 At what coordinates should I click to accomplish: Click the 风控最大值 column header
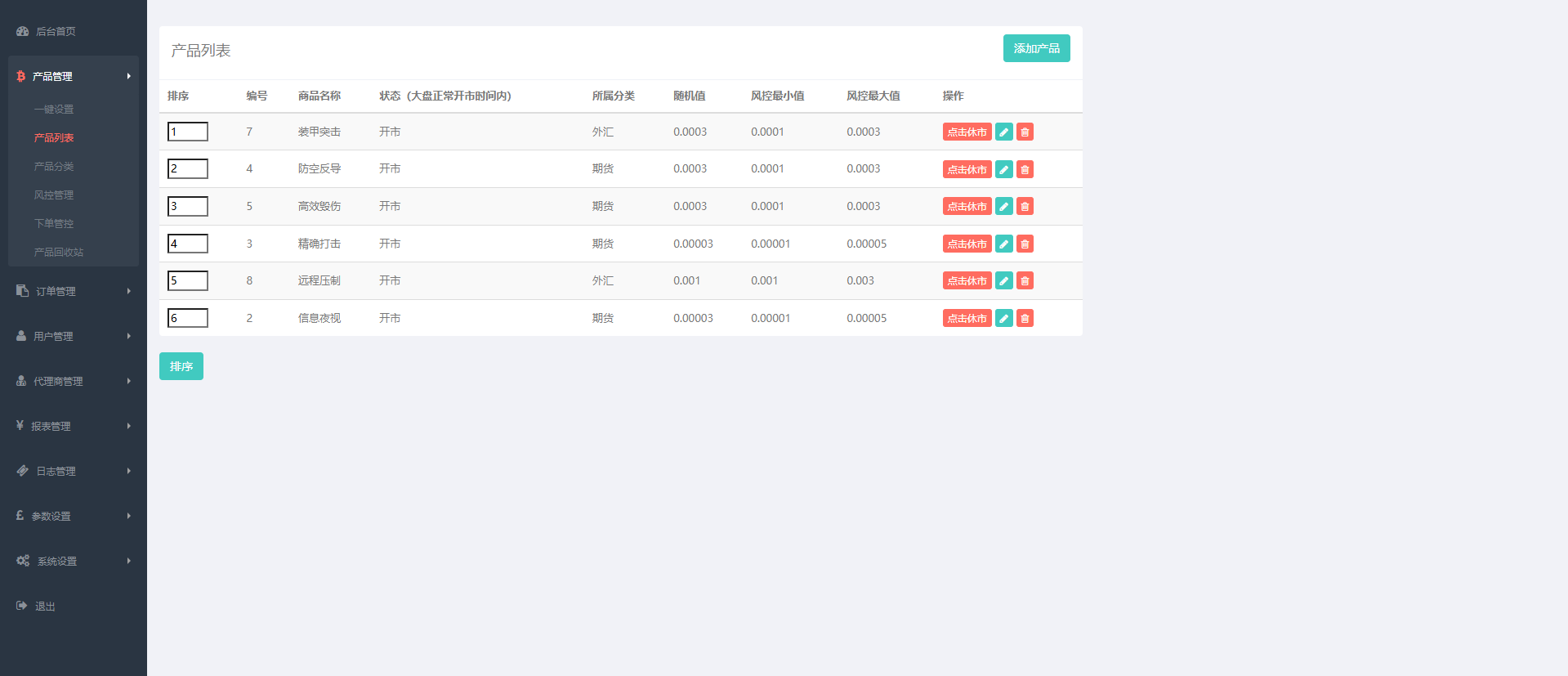(873, 96)
